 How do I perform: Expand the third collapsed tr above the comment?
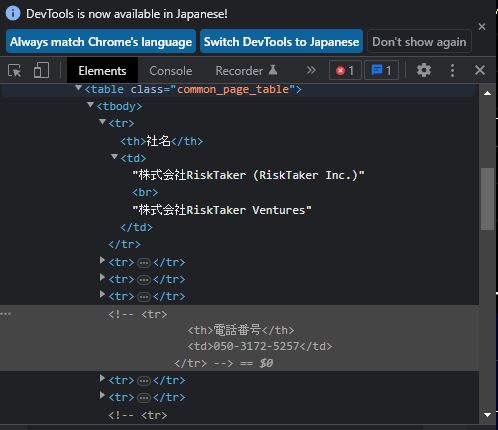click(103, 295)
